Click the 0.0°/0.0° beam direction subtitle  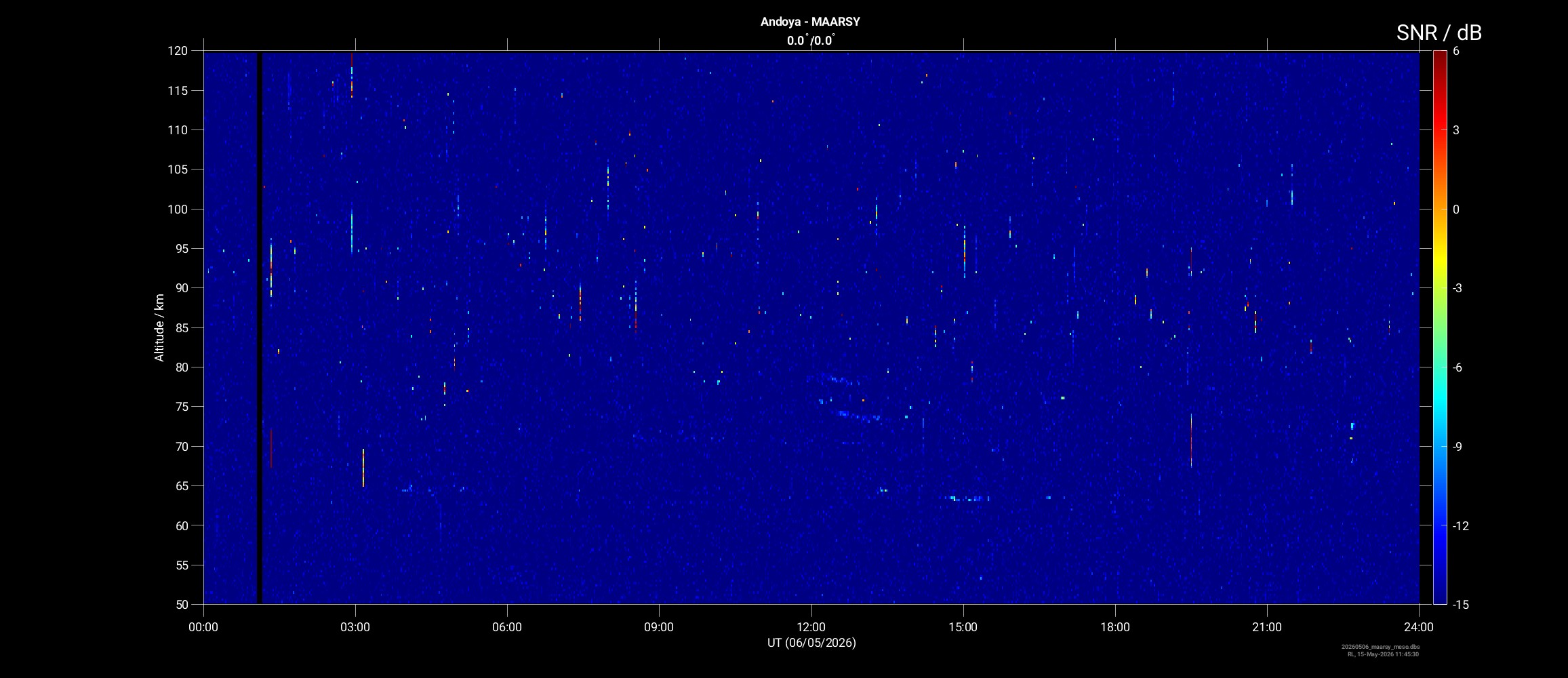point(810,41)
